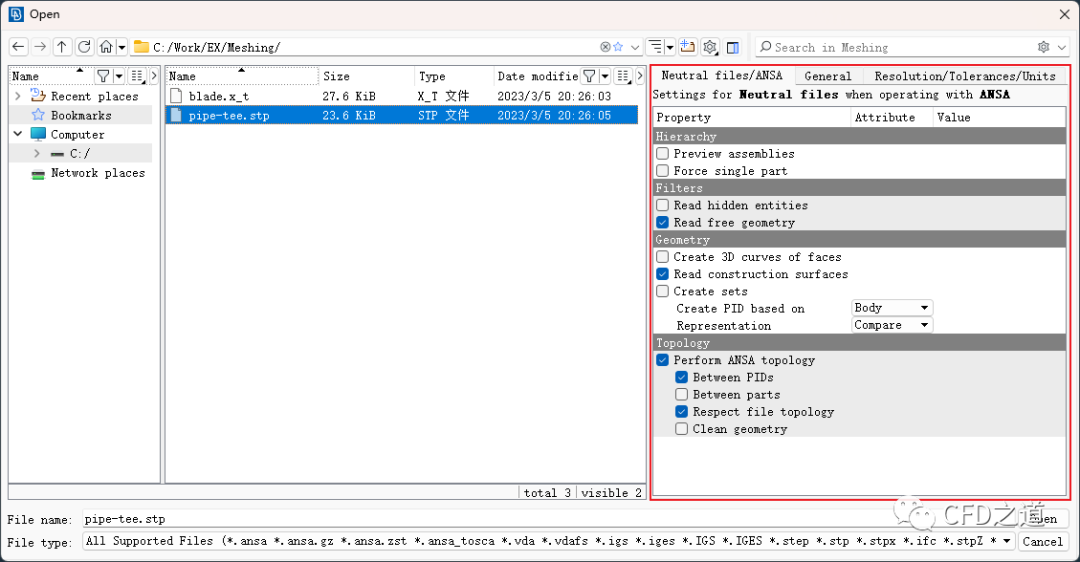
Task: Switch to Neutral files/ANSA tab
Action: tap(722, 75)
